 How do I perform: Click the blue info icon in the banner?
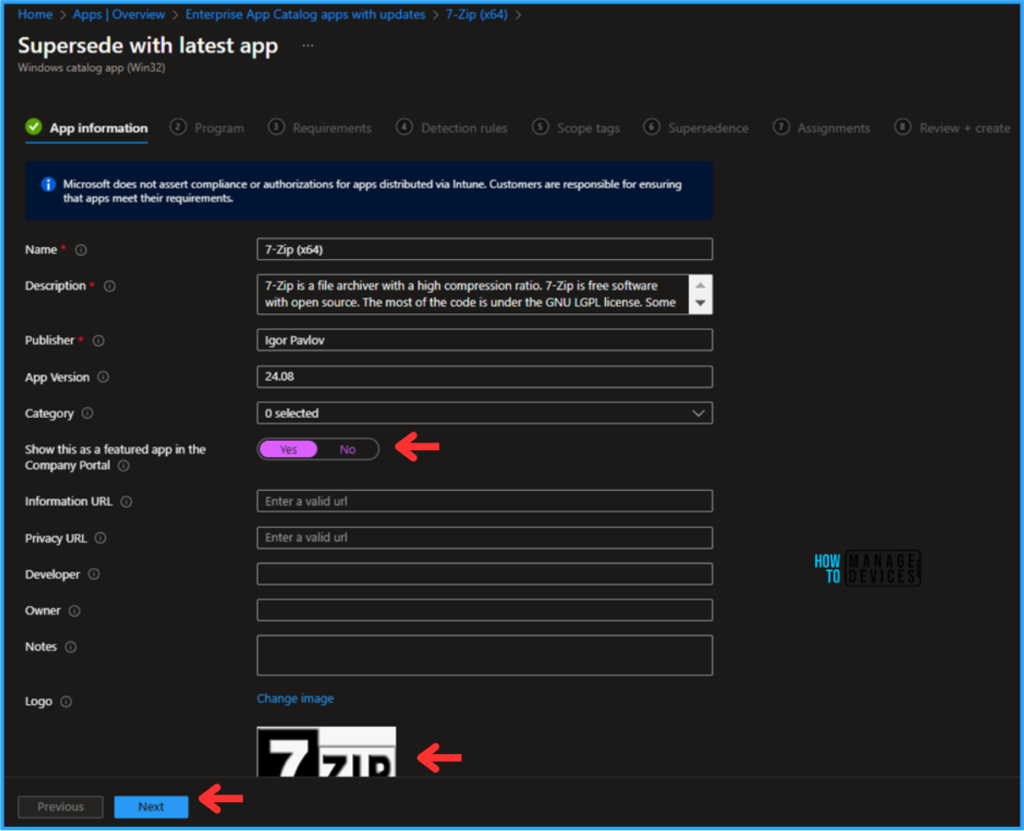pos(48,185)
